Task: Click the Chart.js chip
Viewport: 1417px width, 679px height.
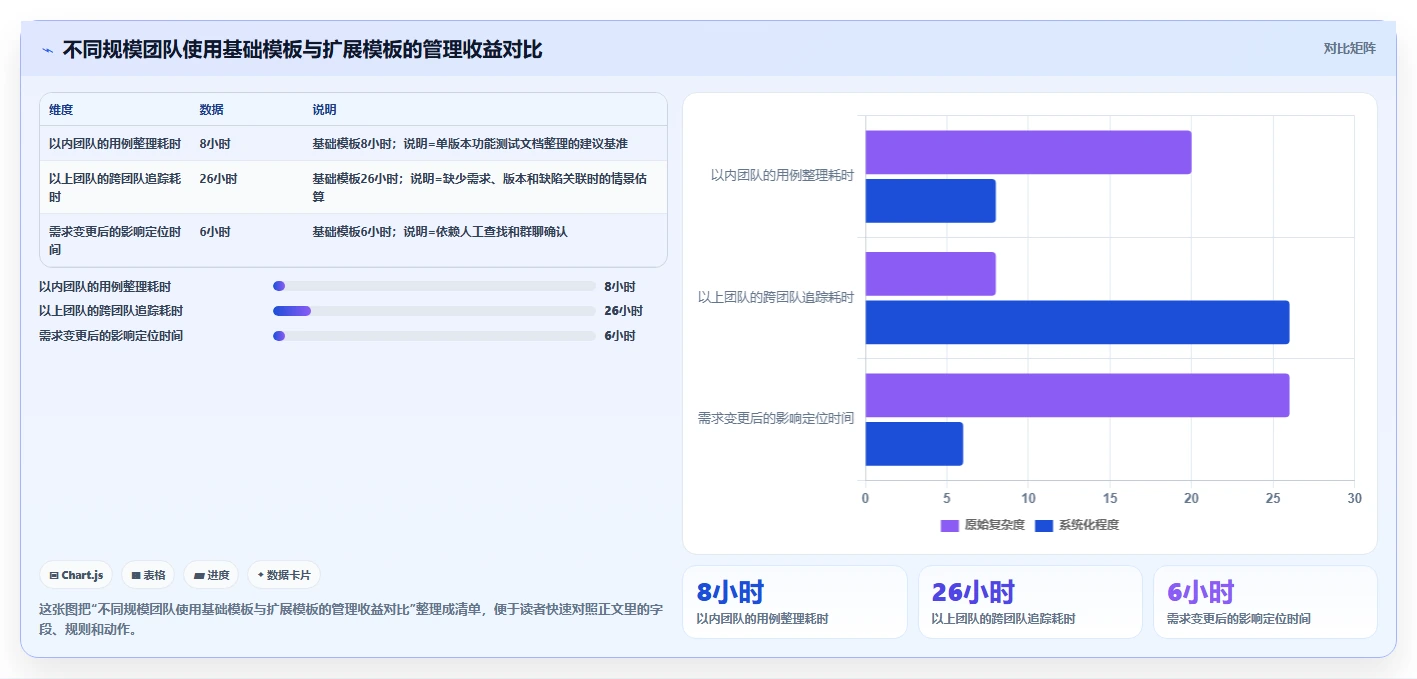Action: point(76,575)
